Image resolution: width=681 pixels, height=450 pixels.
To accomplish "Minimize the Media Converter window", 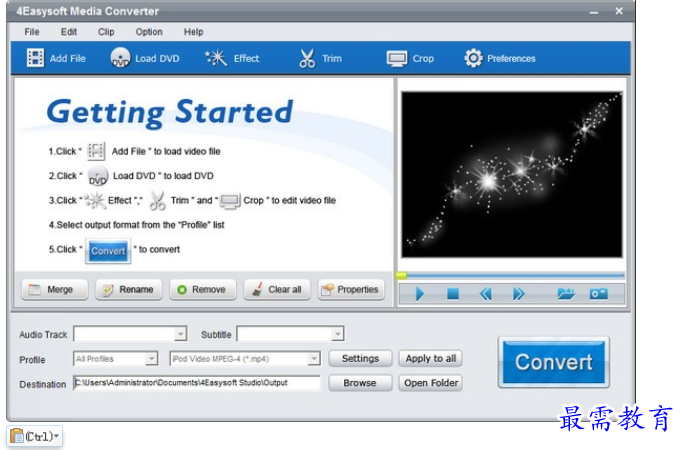I will pos(594,12).
